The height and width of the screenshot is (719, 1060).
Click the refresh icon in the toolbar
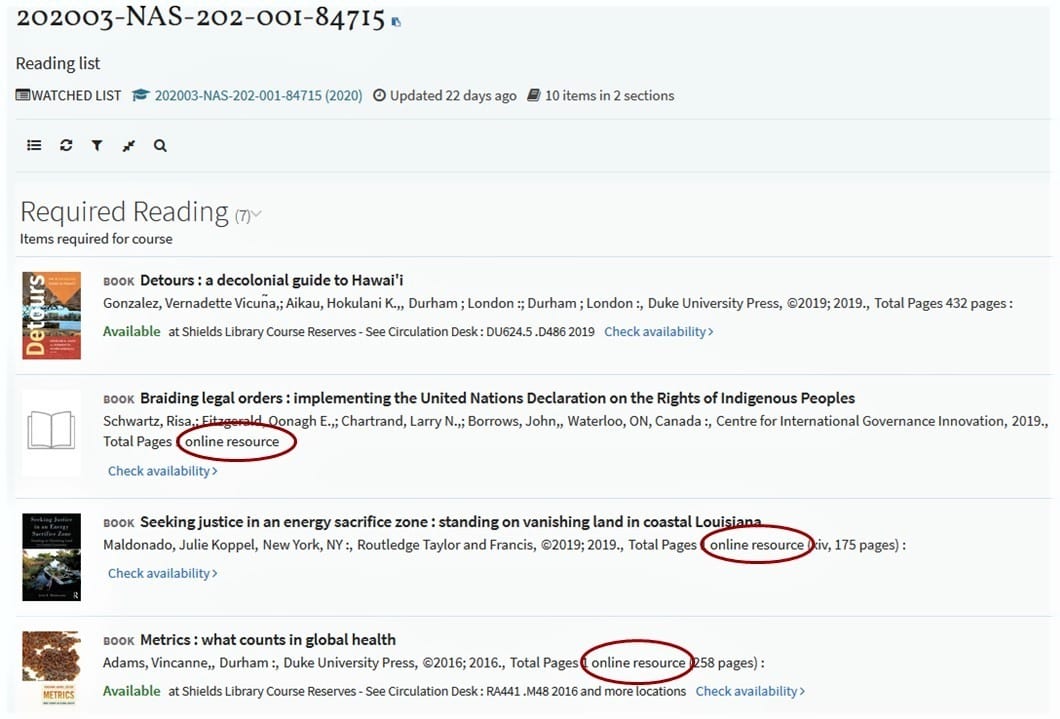[66, 145]
